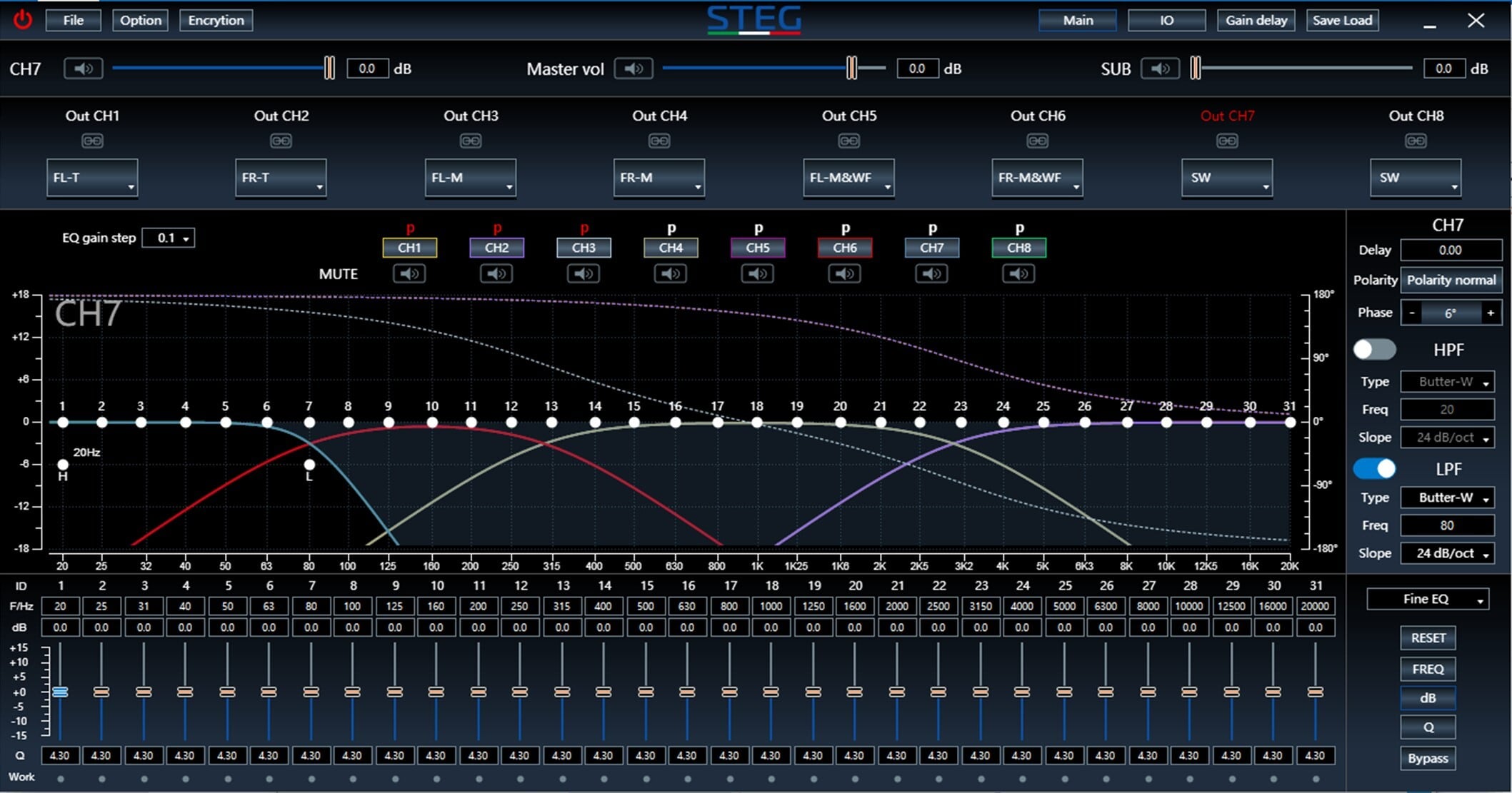Click the red power icon
Screen dimensions: 1512x793
(23, 19)
